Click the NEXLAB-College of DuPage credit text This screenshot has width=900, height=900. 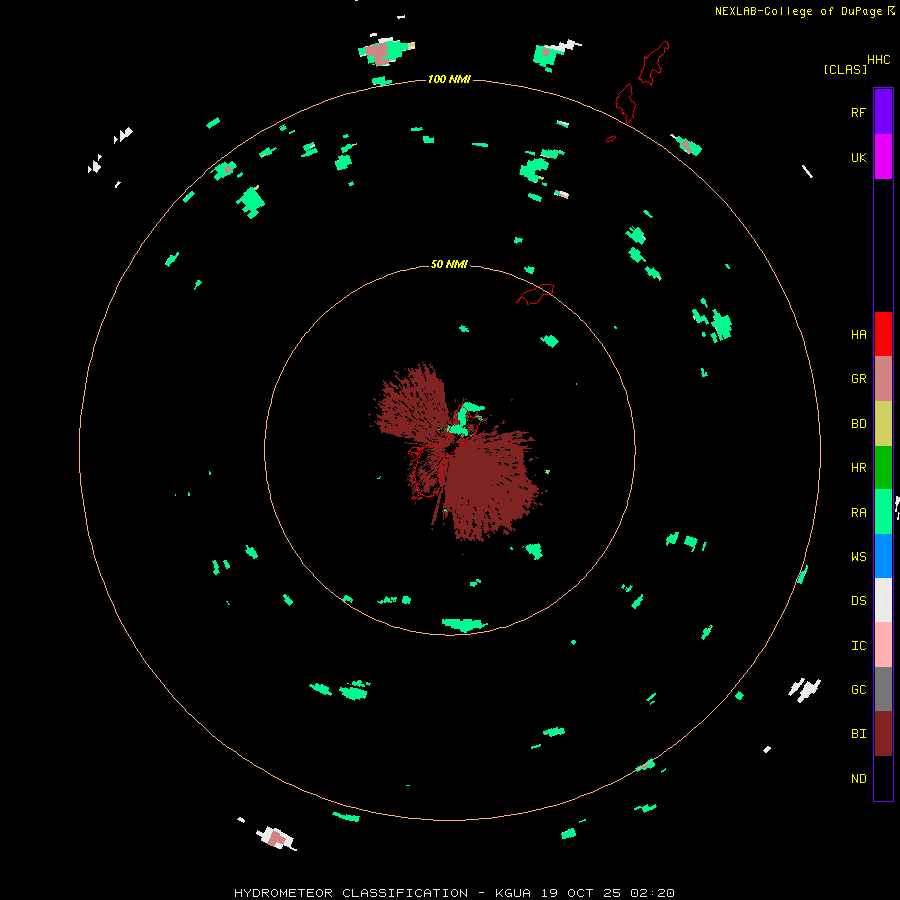798,11
